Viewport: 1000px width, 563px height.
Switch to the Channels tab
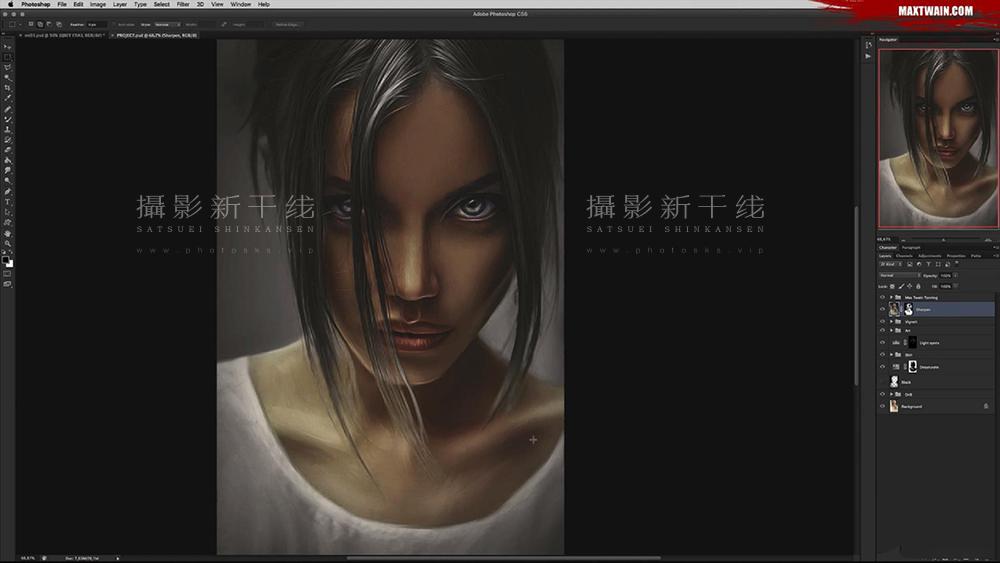[904, 256]
